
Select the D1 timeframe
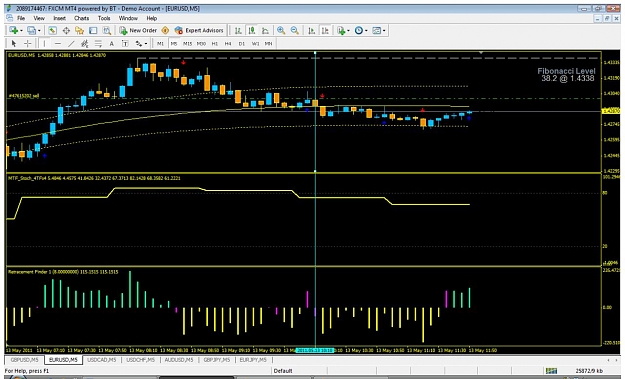tap(242, 43)
